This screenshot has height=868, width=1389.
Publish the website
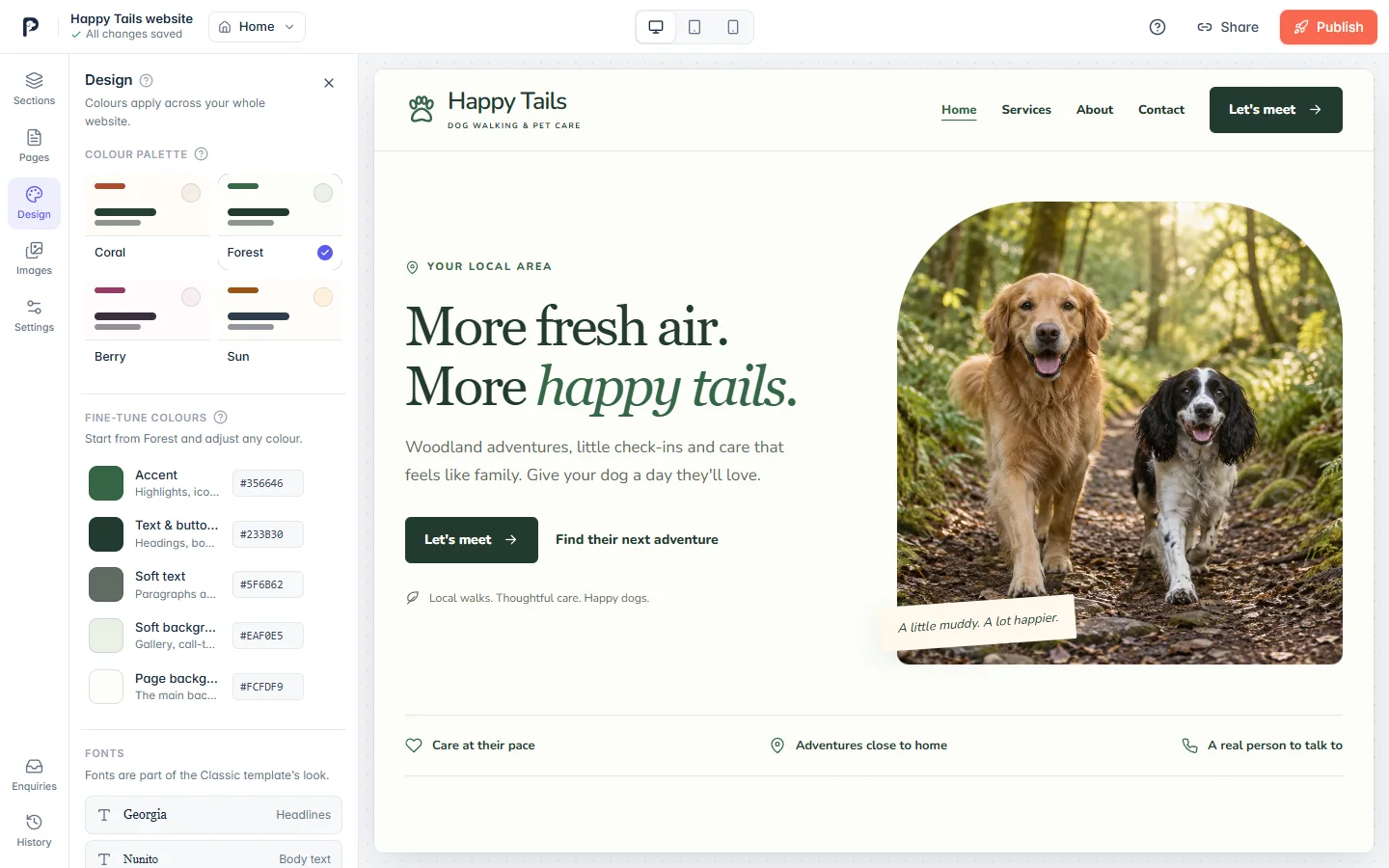coord(1328,27)
